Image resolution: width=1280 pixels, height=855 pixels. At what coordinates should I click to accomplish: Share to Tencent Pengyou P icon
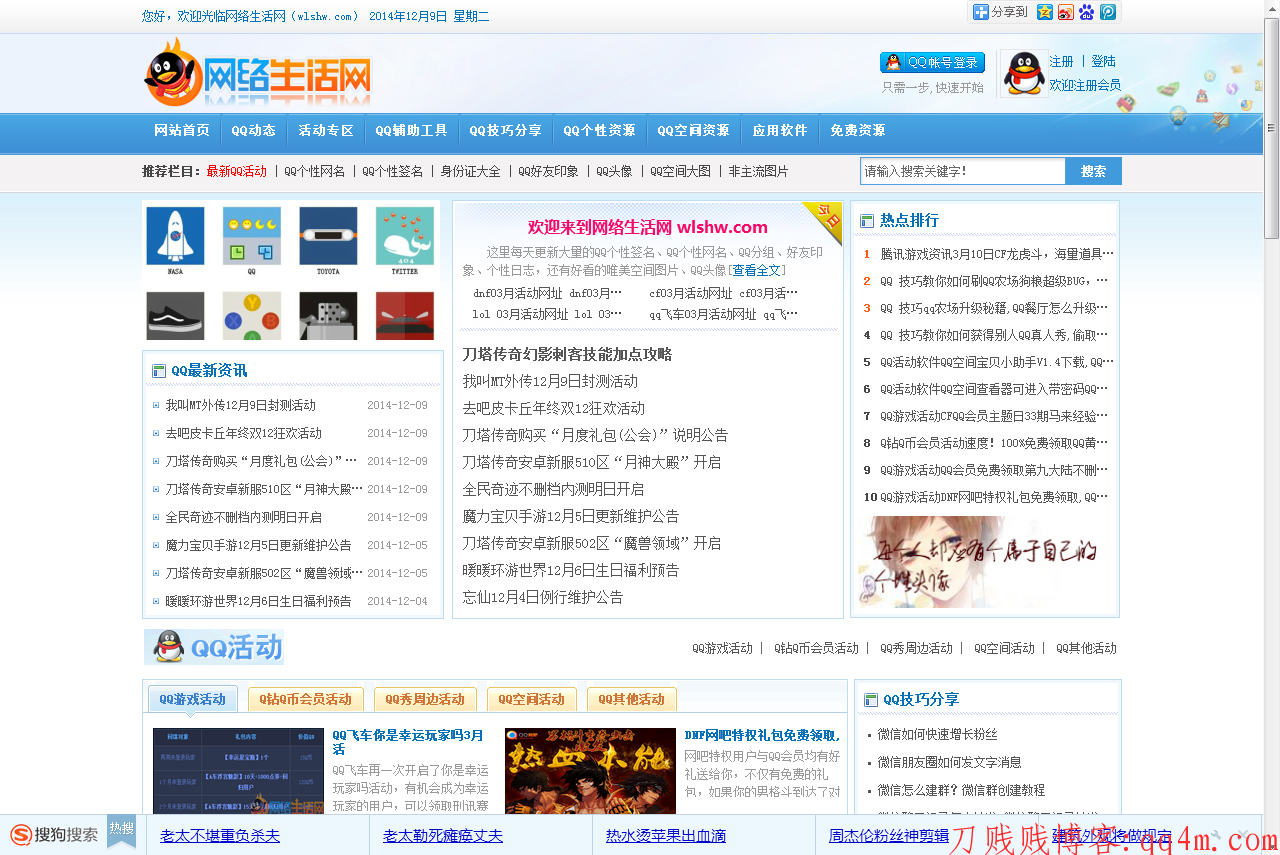(1108, 12)
